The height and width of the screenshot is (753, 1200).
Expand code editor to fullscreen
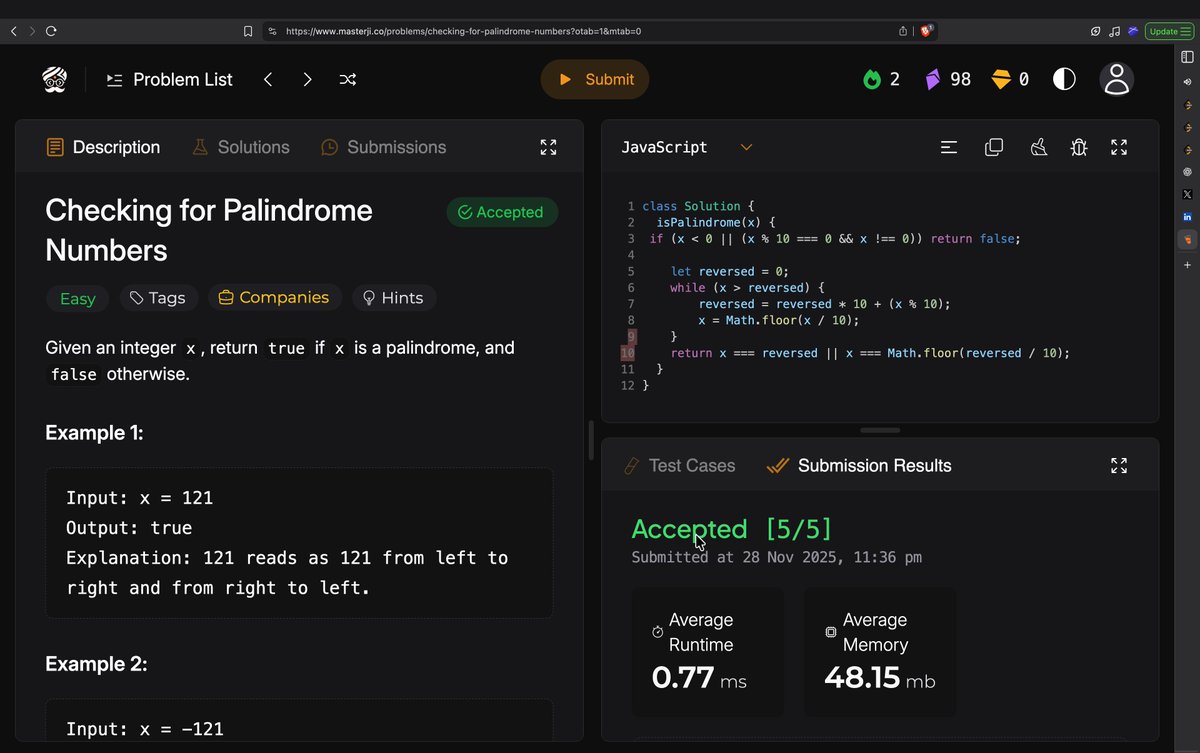coord(1119,147)
